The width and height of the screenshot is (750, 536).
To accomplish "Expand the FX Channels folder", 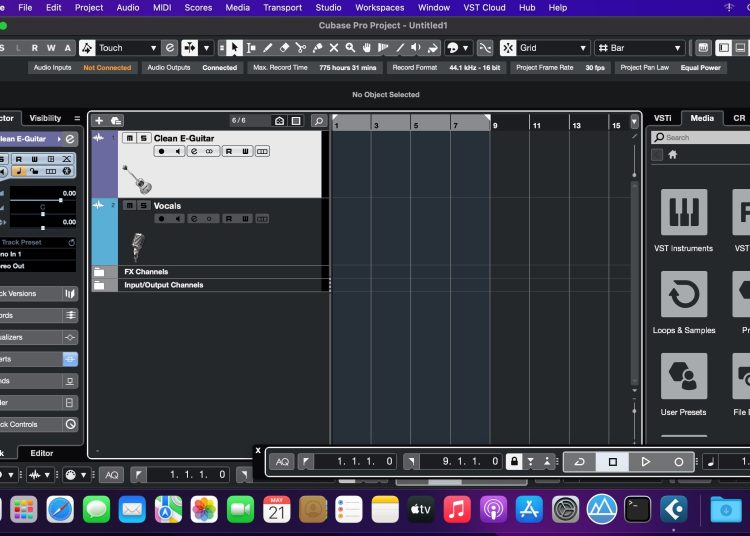I will click(x=99, y=272).
